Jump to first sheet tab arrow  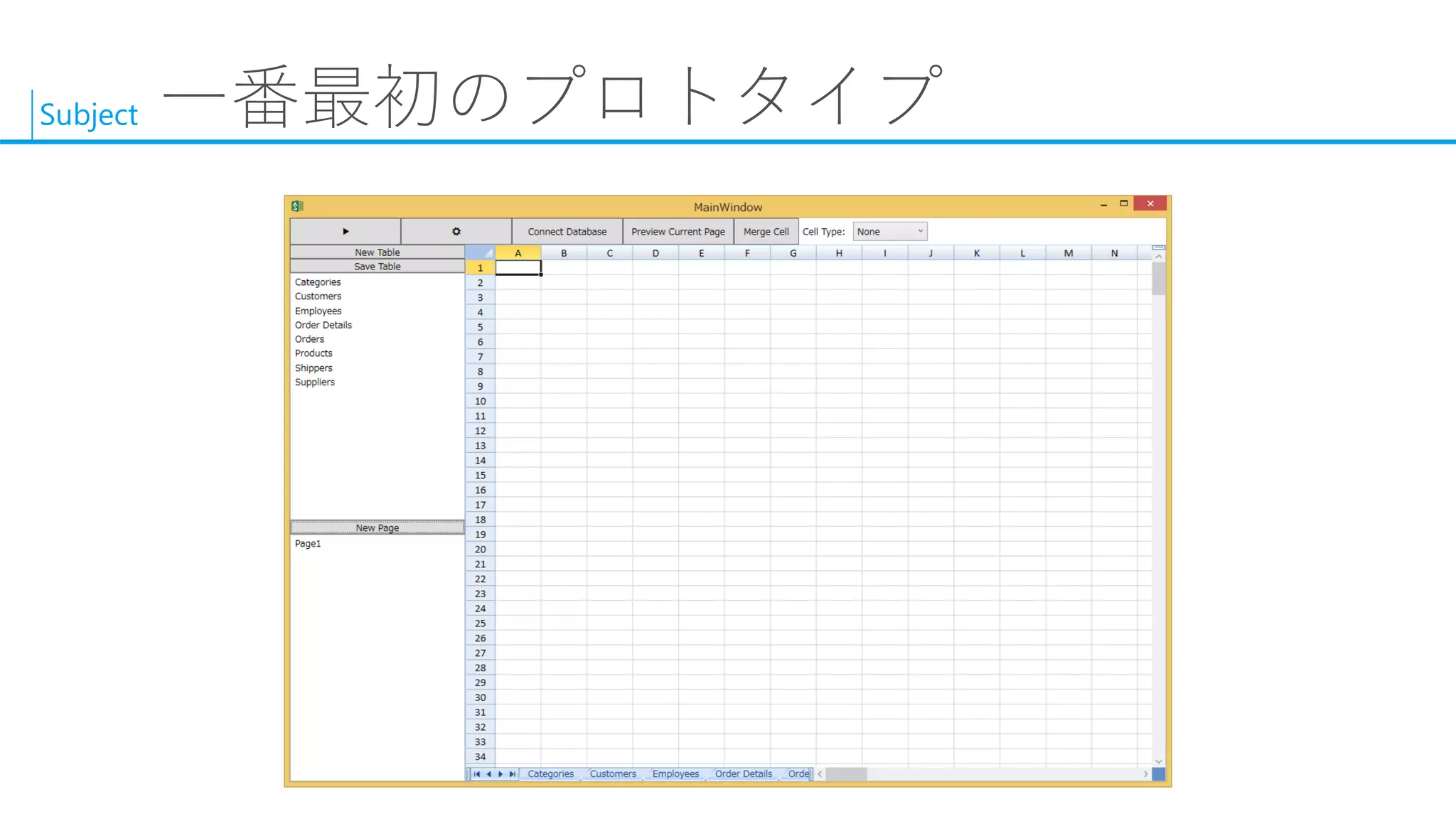477,774
